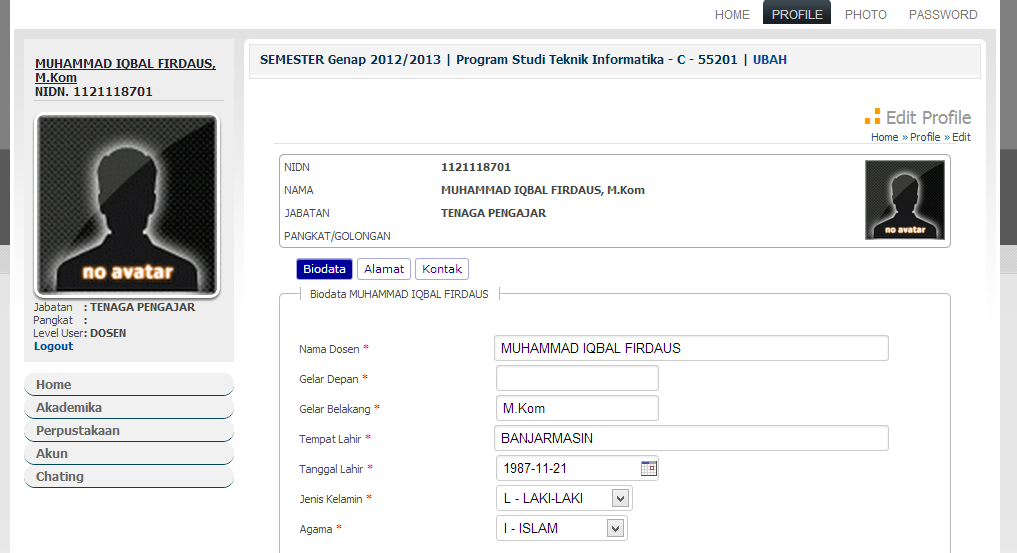Screen dimensions: 1017x553
Task: Click the small avatar thumbnail in info box
Action: pos(904,200)
